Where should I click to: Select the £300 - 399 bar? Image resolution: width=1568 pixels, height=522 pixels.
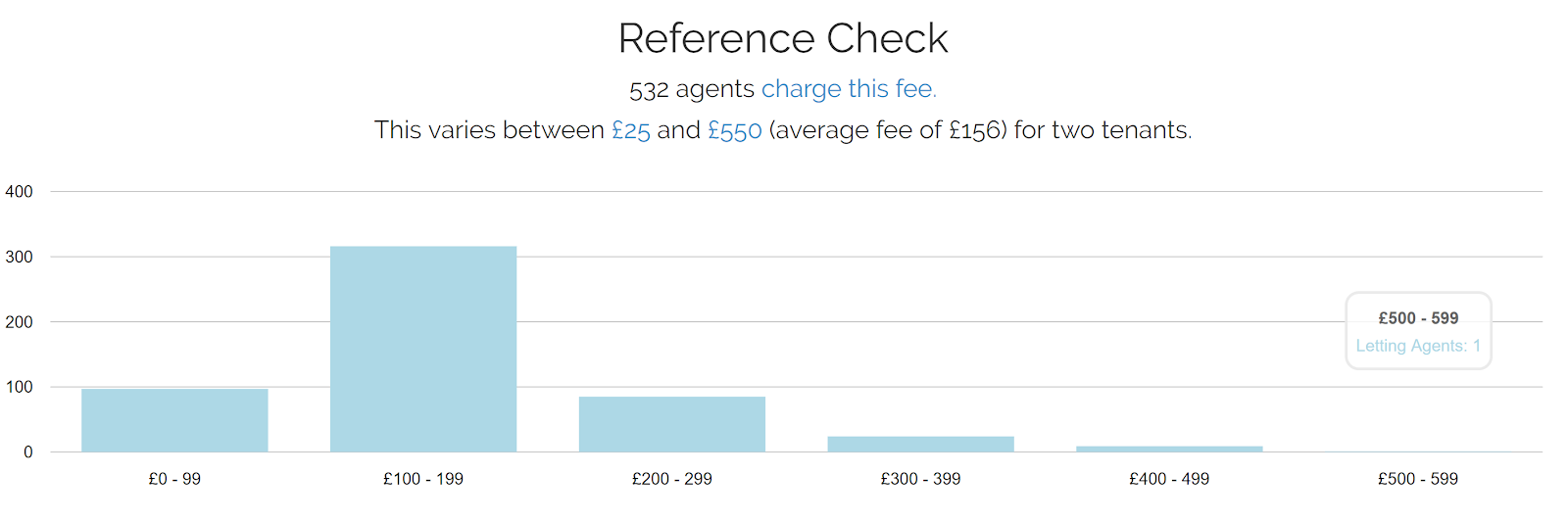[921, 444]
